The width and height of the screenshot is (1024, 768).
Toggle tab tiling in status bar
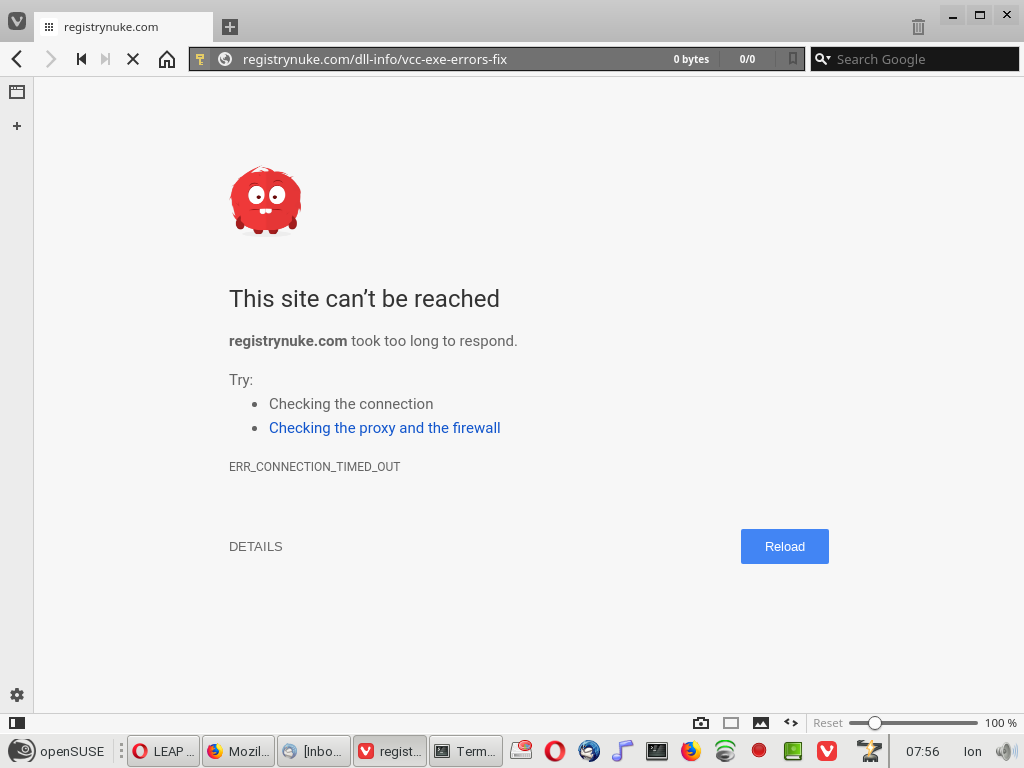[731, 723]
